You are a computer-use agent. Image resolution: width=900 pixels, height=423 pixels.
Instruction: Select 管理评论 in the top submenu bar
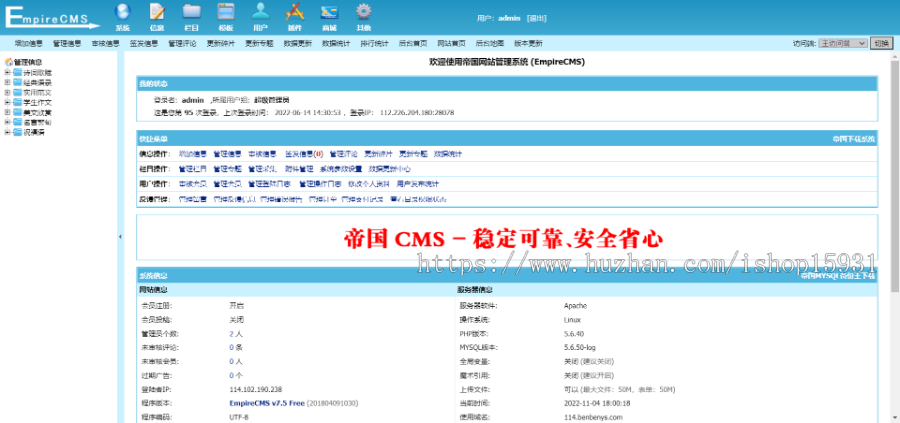(182, 43)
